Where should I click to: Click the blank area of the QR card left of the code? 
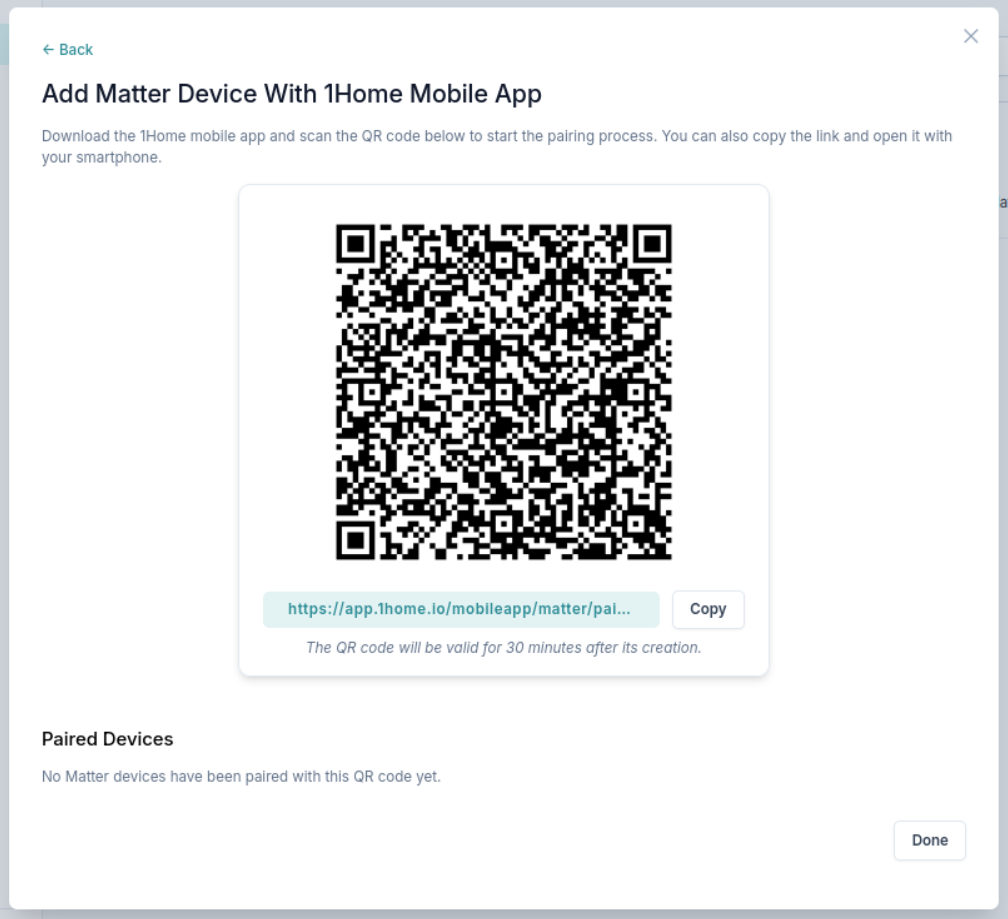pos(286,392)
